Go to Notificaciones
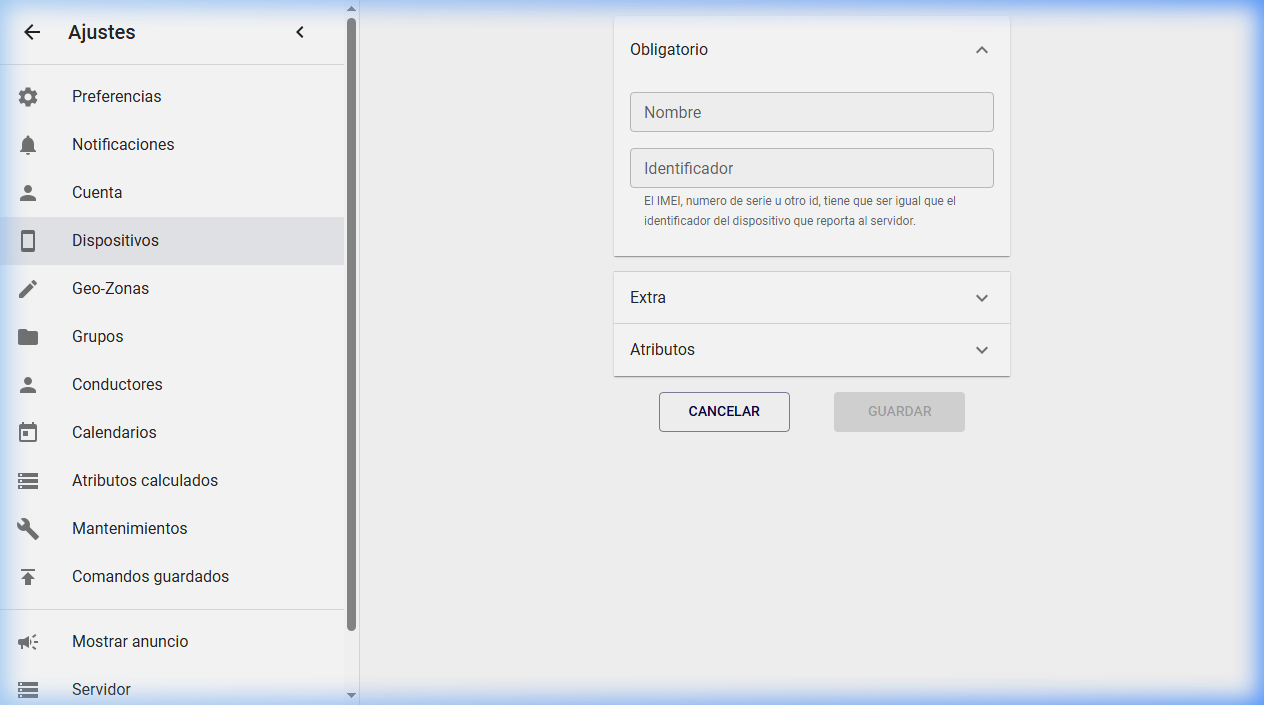The height and width of the screenshot is (705, 1264). (x=172, y=145)
